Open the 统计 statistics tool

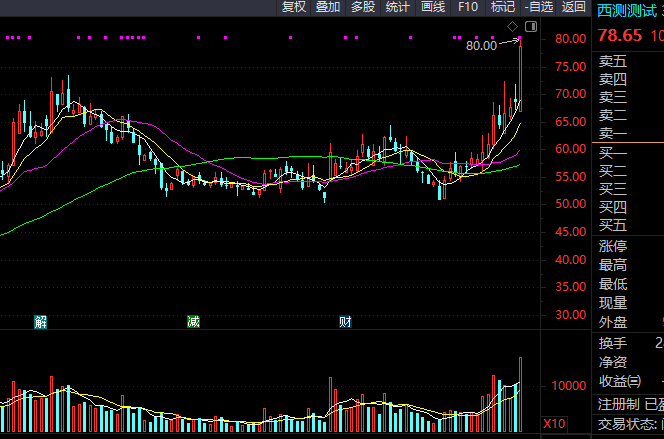[x=398, y=7]
